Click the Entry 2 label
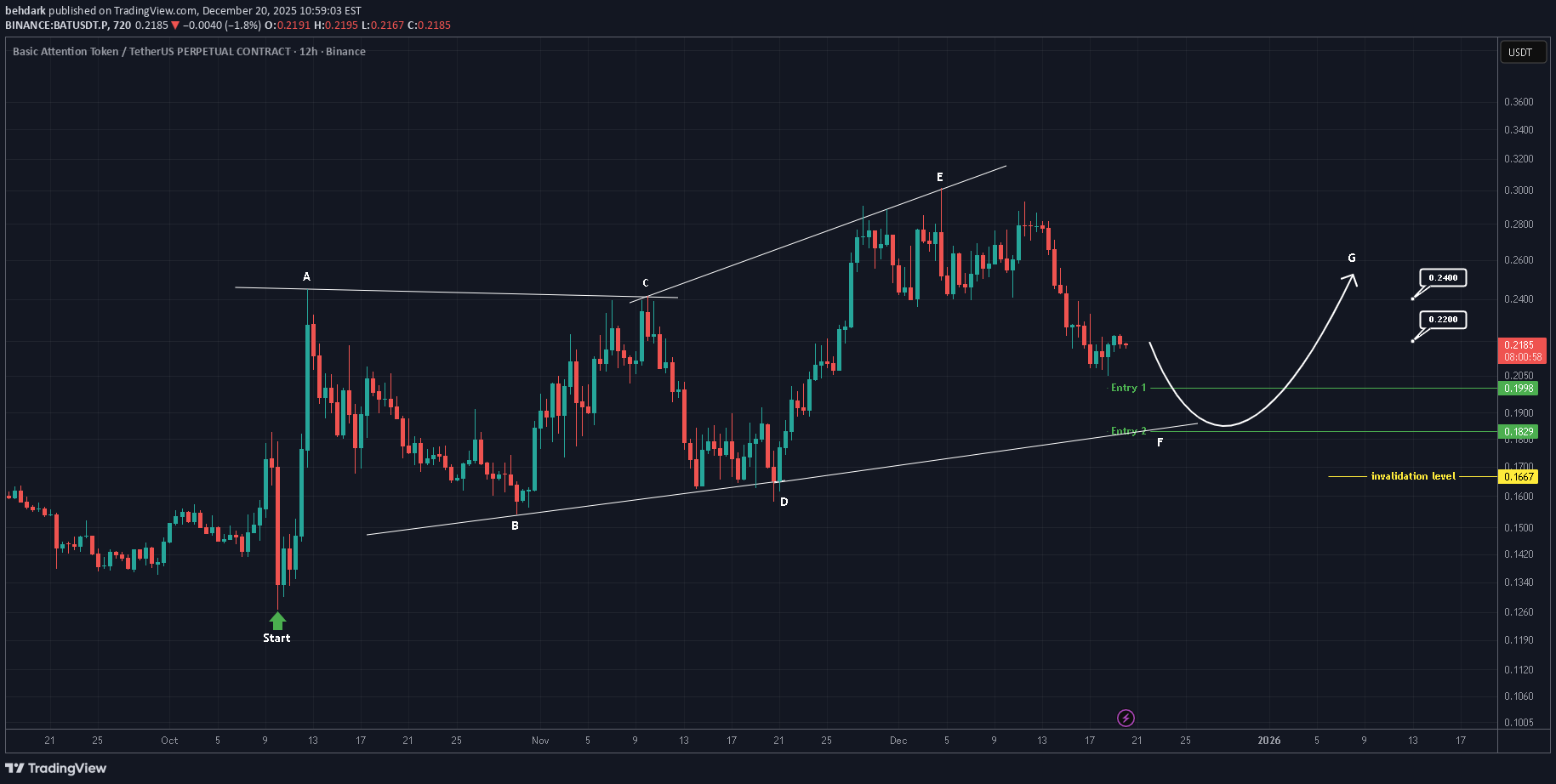The height and width of the screenshot is (784, 1556). coord(1128,431)
